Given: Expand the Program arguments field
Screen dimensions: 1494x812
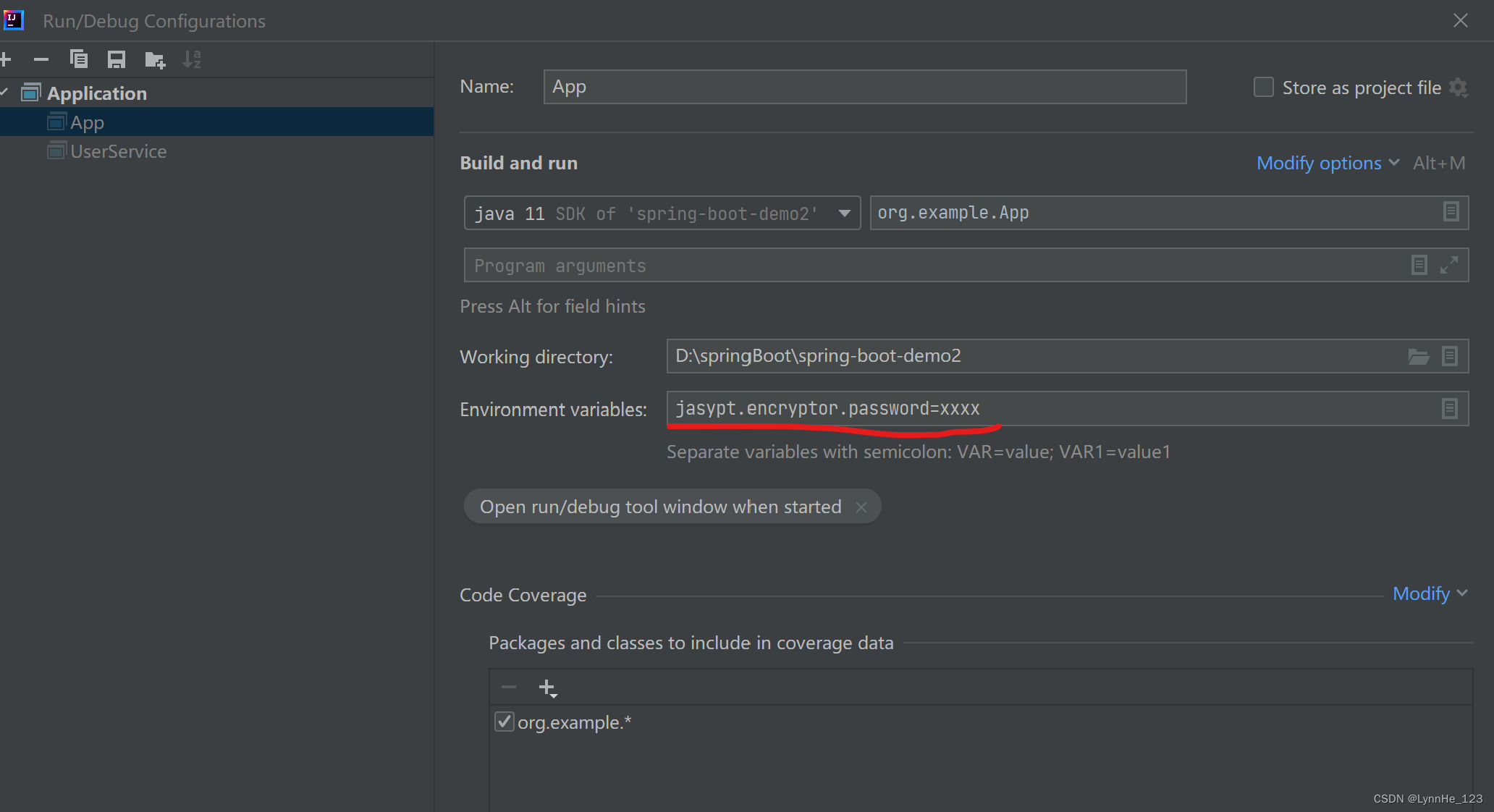Looking at the screenshot, I should pyautogui.click(x=1449, y=266).
